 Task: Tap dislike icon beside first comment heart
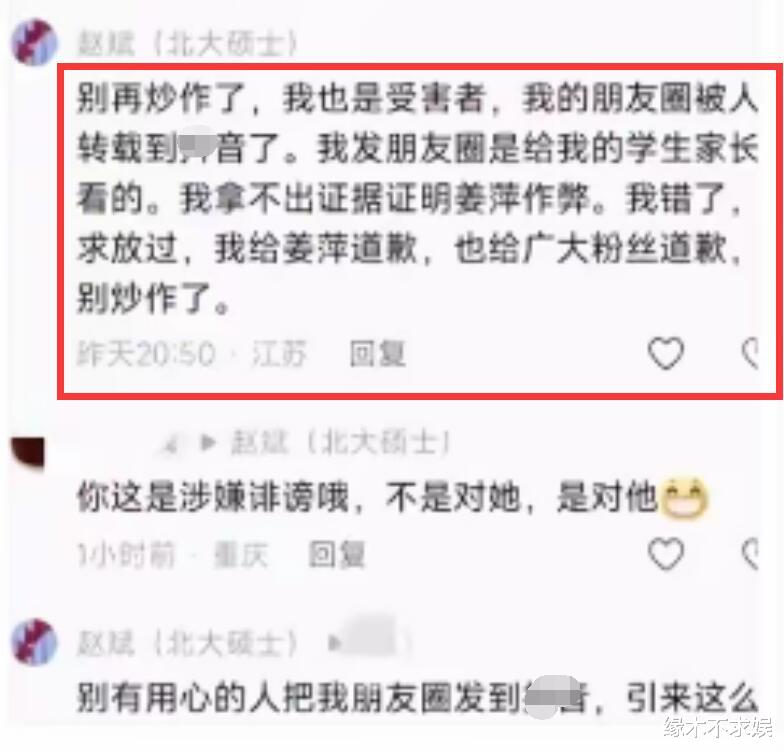click(x=750, y=353)
